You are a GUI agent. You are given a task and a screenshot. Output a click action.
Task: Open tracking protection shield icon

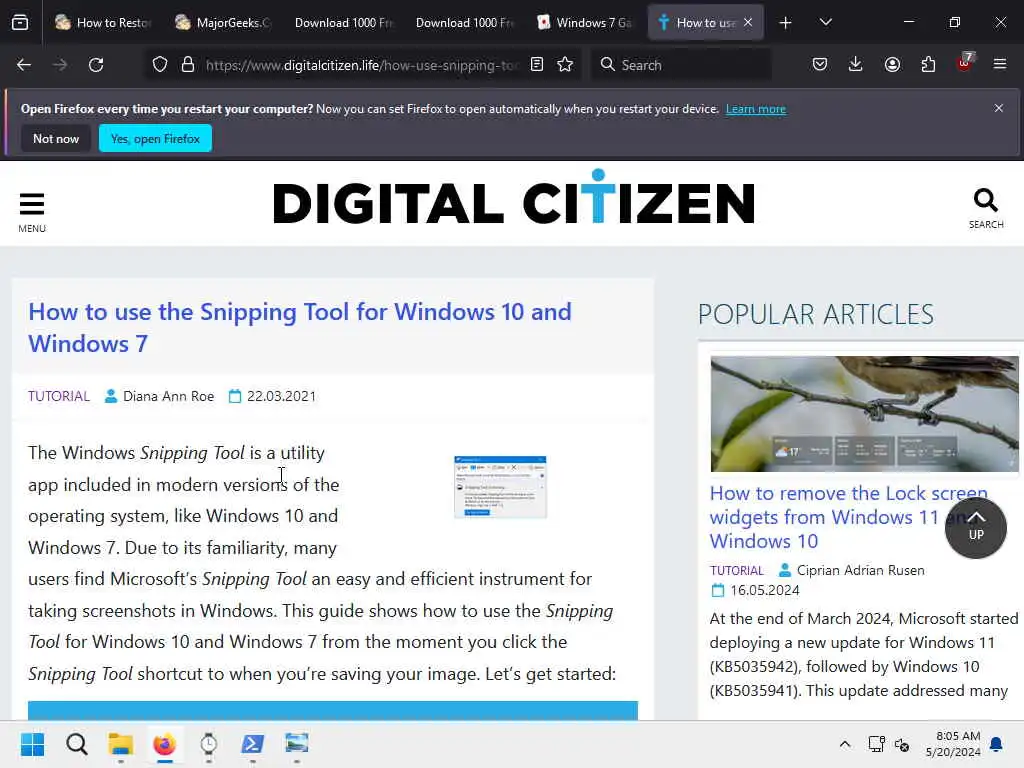coord(160,65)
